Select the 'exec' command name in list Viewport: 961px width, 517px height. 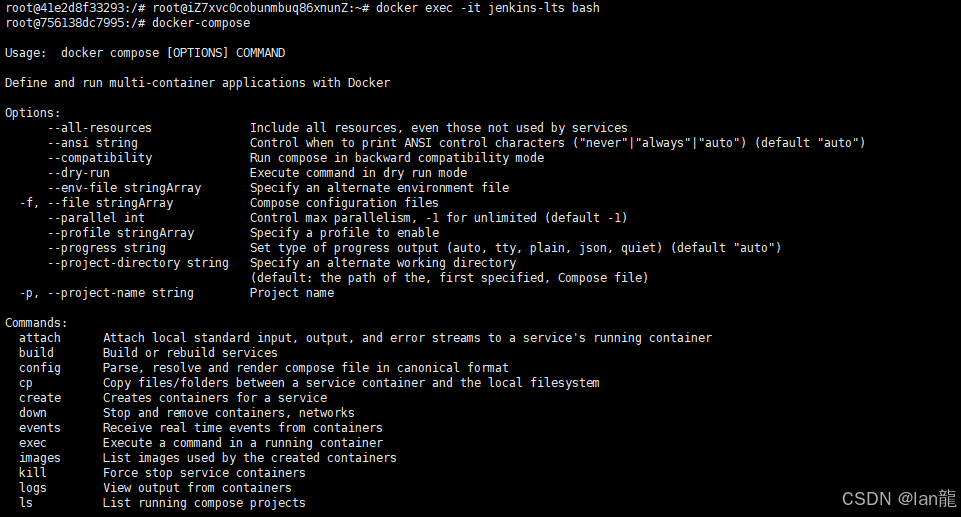[x=32, y=443]
